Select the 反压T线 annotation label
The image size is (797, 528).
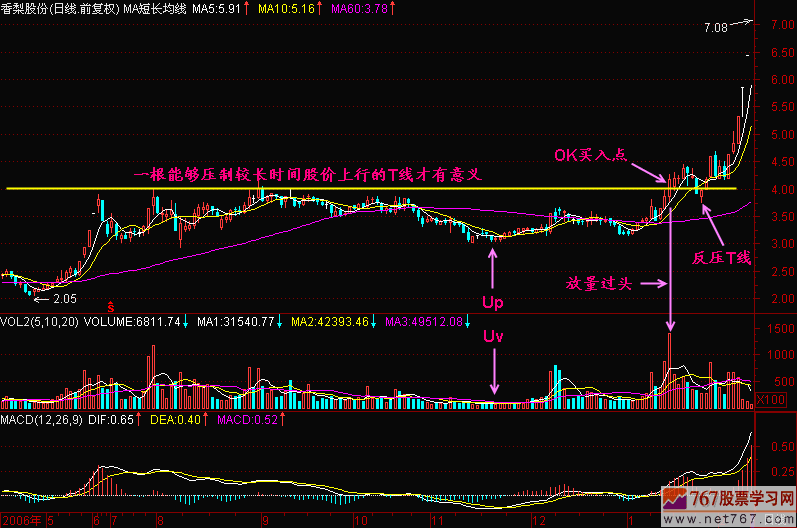[721, 258]
